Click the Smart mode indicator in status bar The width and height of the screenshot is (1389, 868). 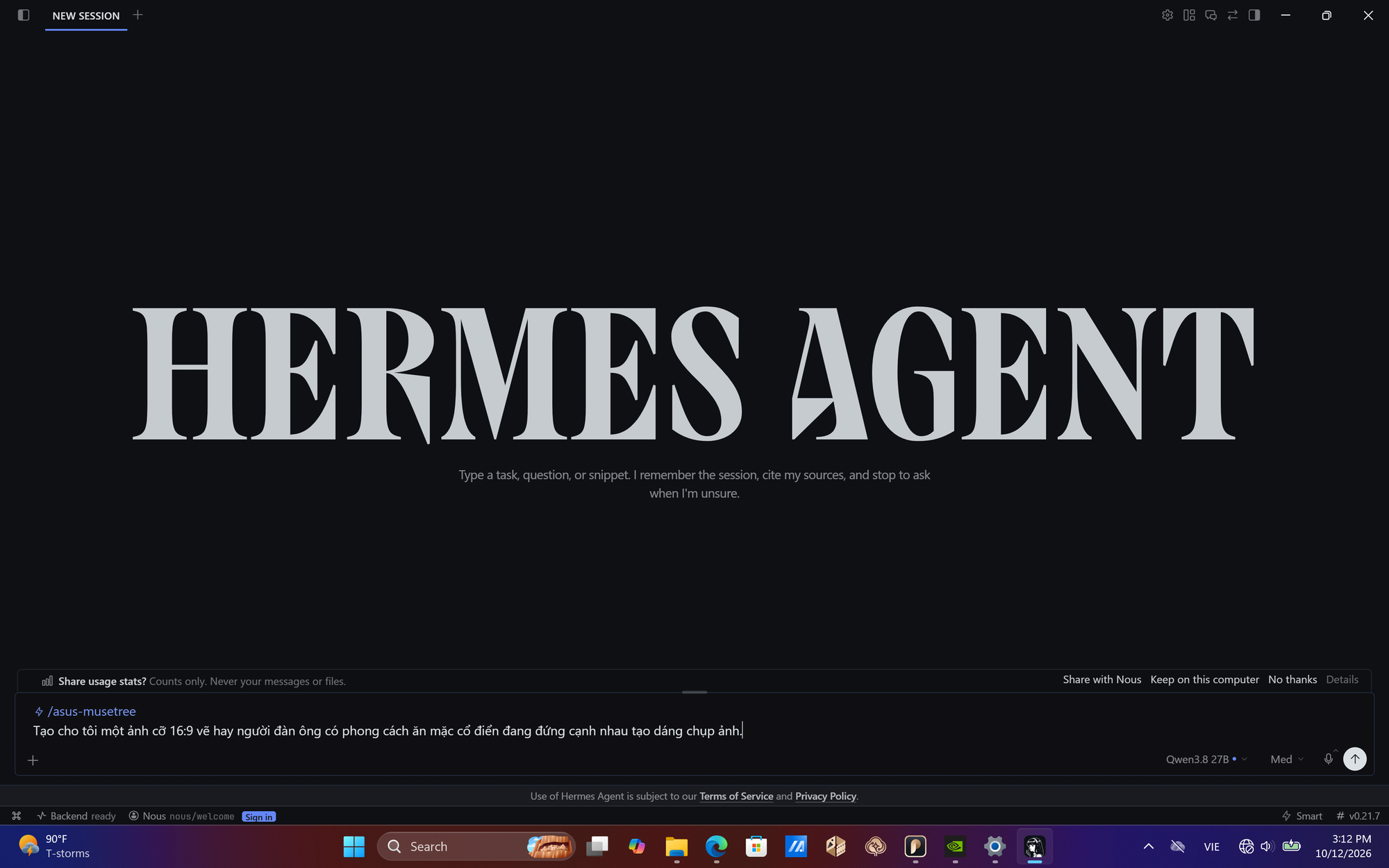point(1302,816)
